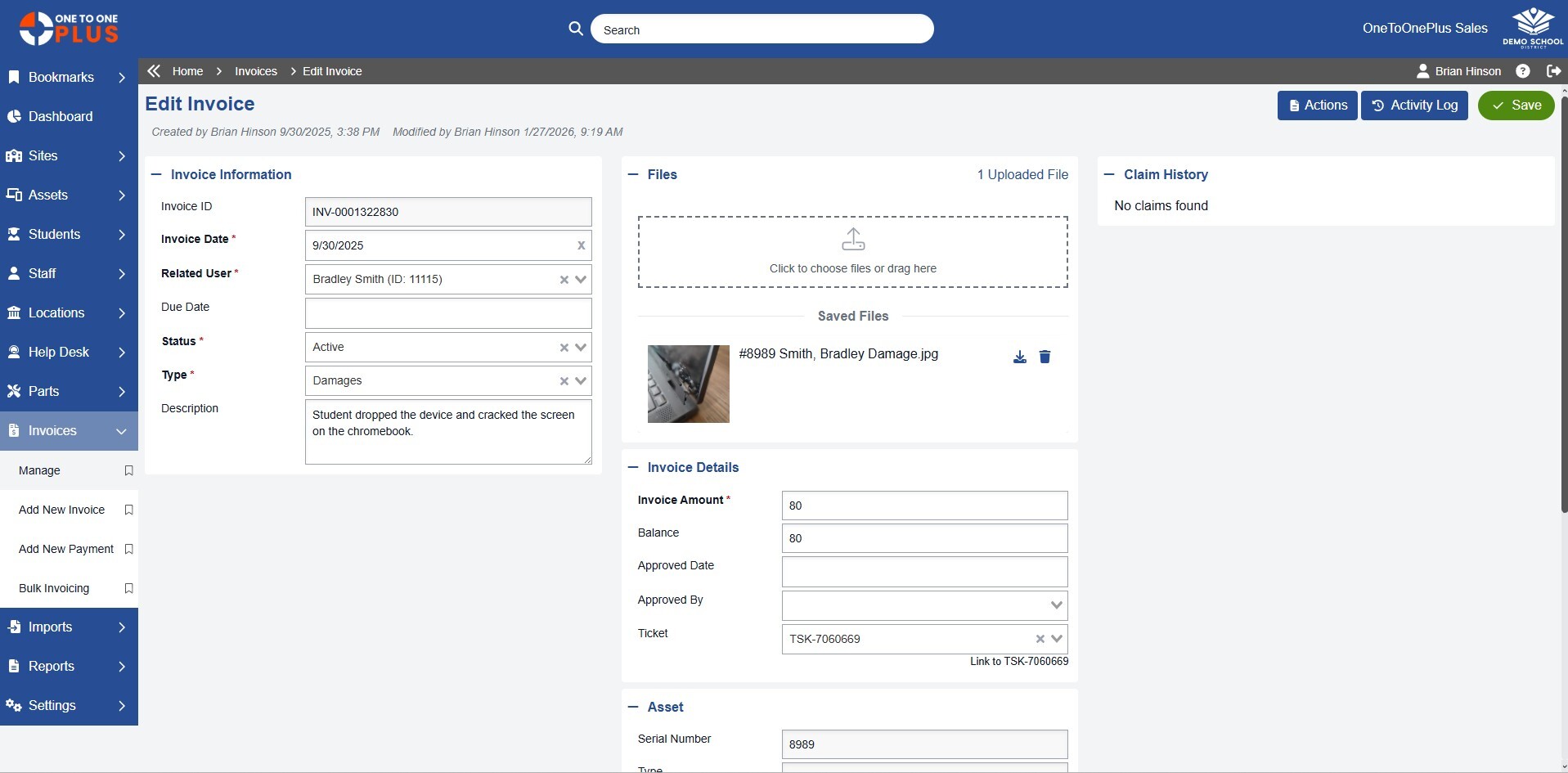1568x773 pixels.
Task: Collapse sidebar with double chevron icon
Action: coord(154,71)
